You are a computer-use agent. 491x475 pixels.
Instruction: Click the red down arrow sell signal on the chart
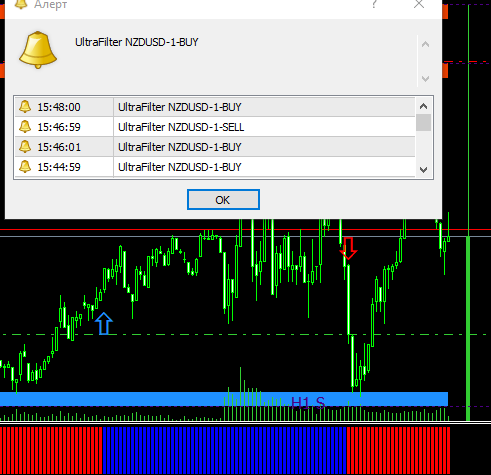point(348,248)
